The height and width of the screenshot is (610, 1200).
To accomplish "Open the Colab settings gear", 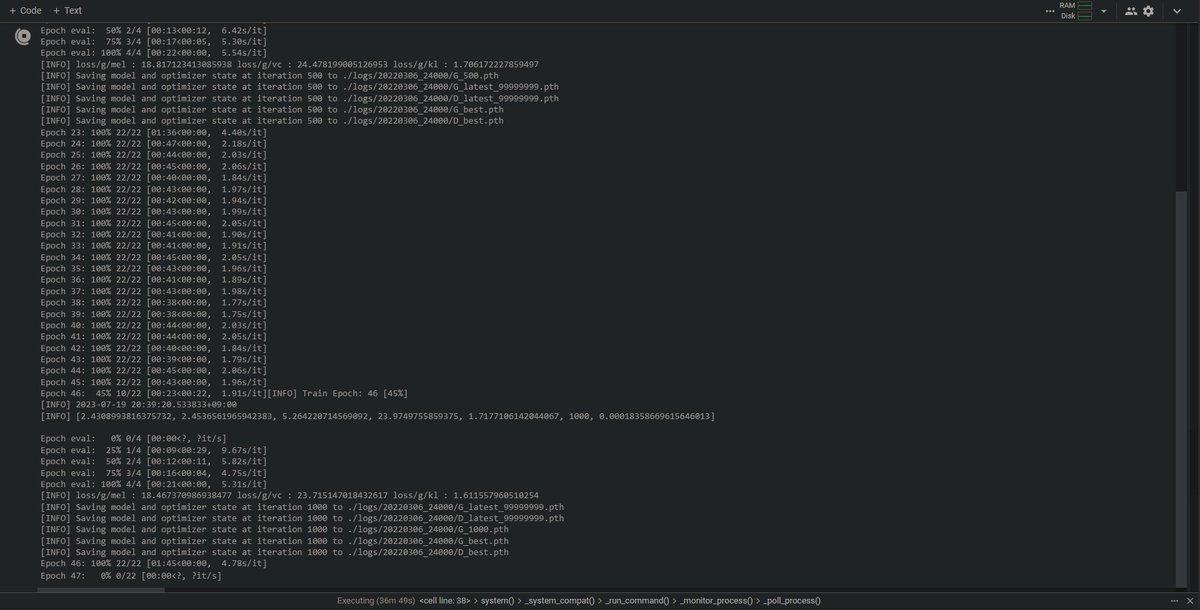I will tap(1148, 11).
